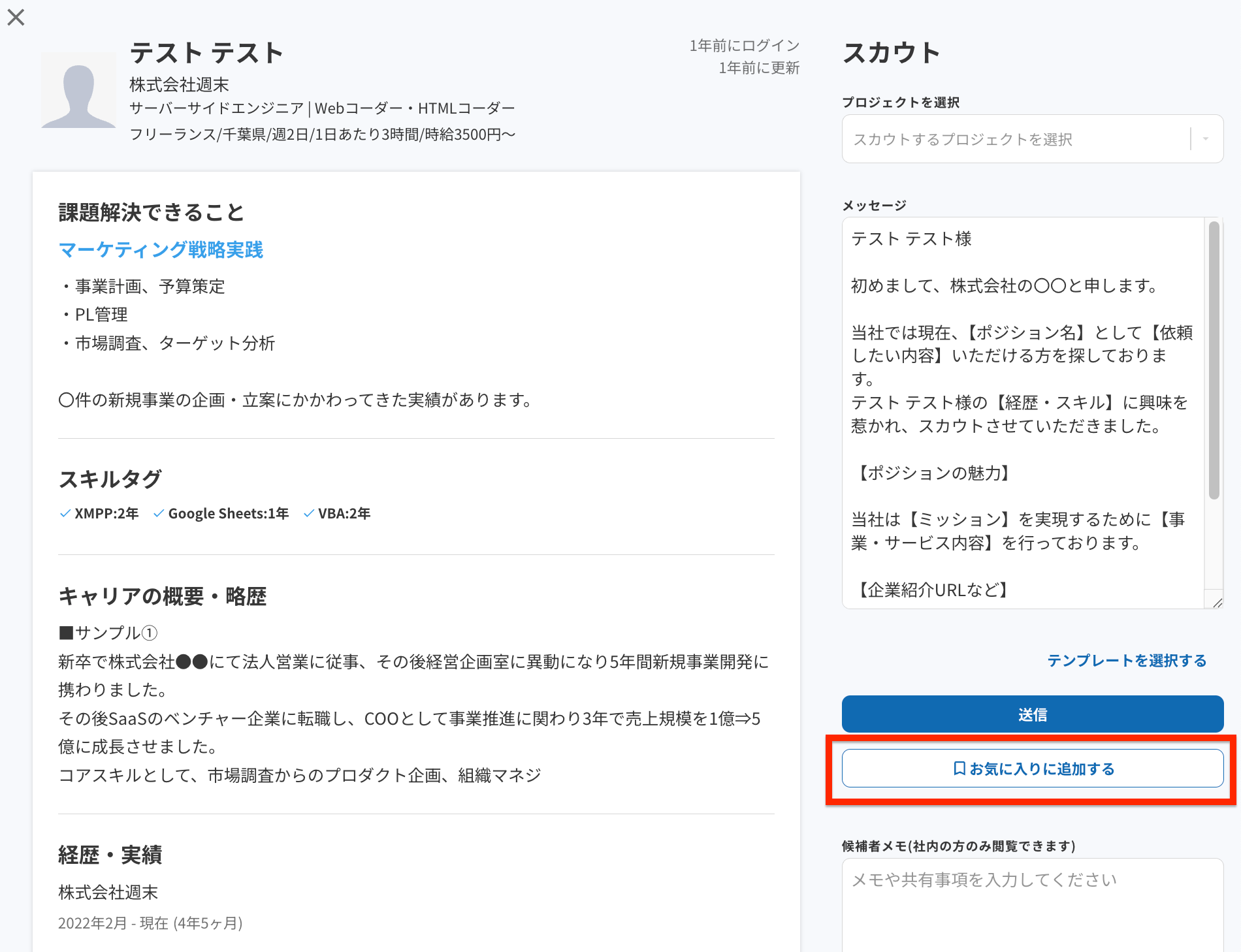Click the bookmark icon in favorites button

[959, 769]
